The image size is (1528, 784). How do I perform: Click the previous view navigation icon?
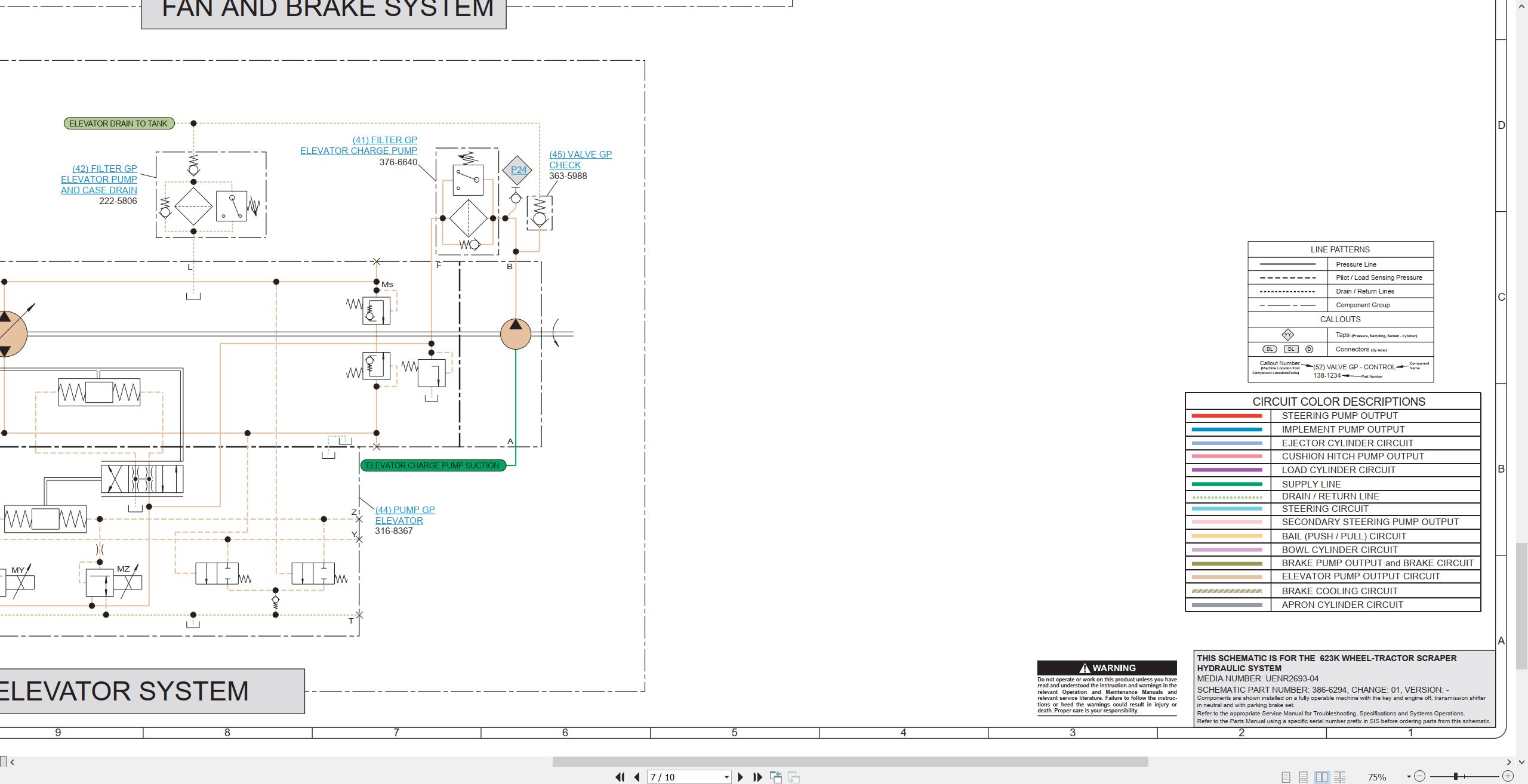776,777
